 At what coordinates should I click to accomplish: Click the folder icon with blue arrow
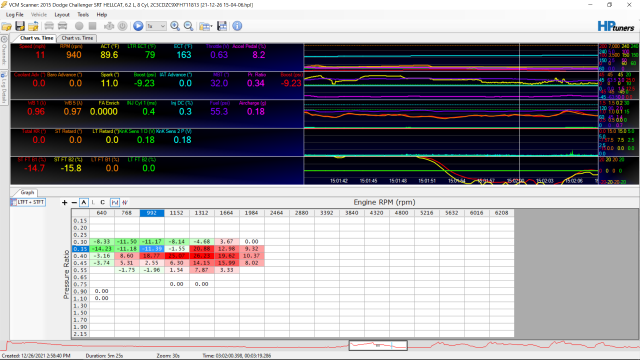(x=33, y=26)
